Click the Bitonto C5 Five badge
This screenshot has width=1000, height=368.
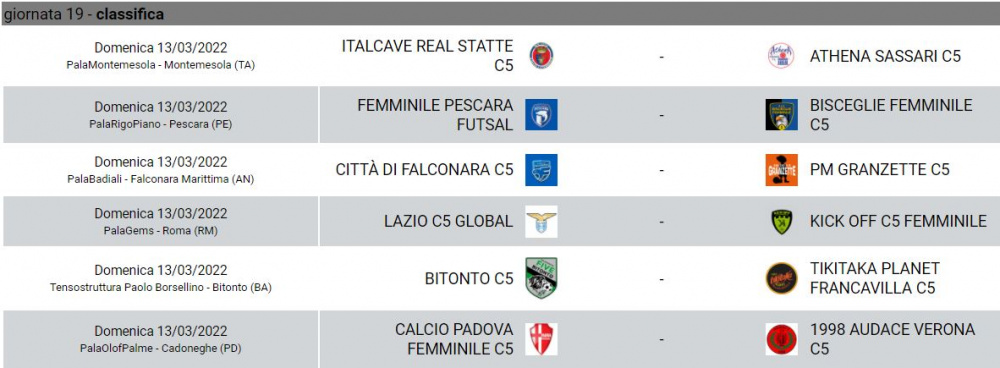541,278
